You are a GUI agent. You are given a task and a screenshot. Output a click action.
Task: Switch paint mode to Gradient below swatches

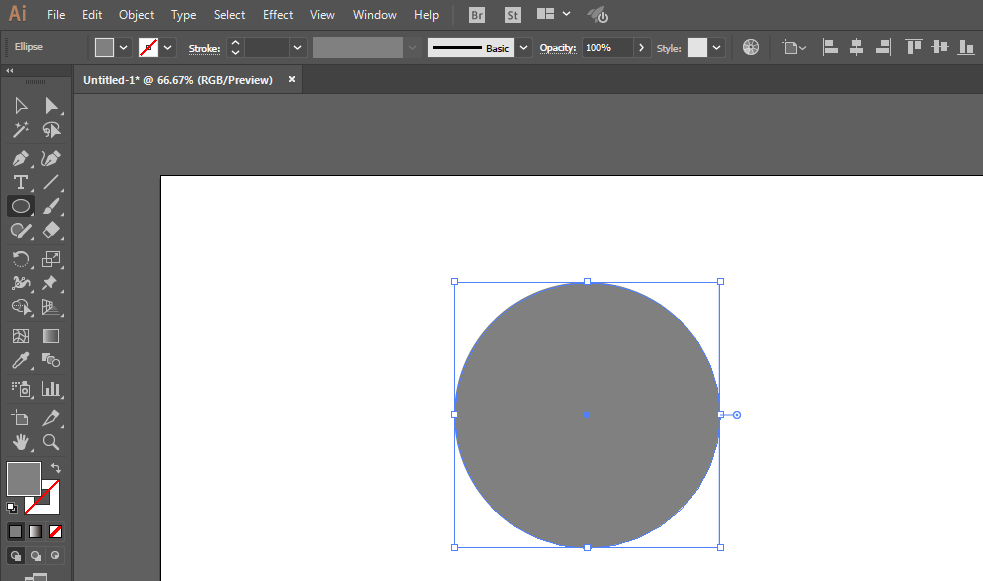(x=36, y=531)
